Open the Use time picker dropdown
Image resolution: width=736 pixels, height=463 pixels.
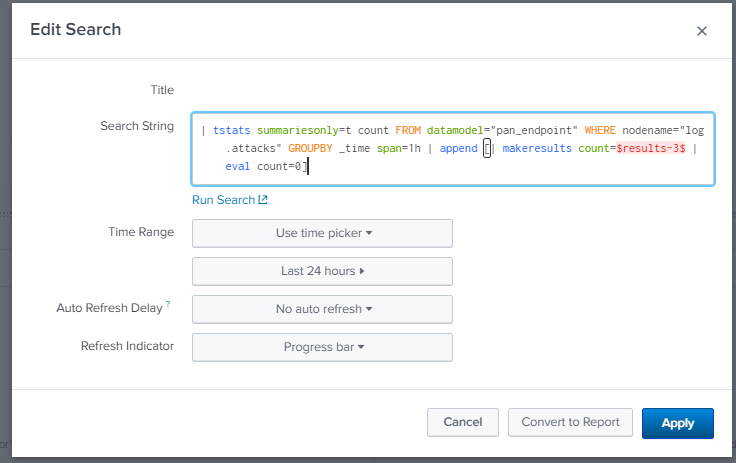[x=322, y=233]
